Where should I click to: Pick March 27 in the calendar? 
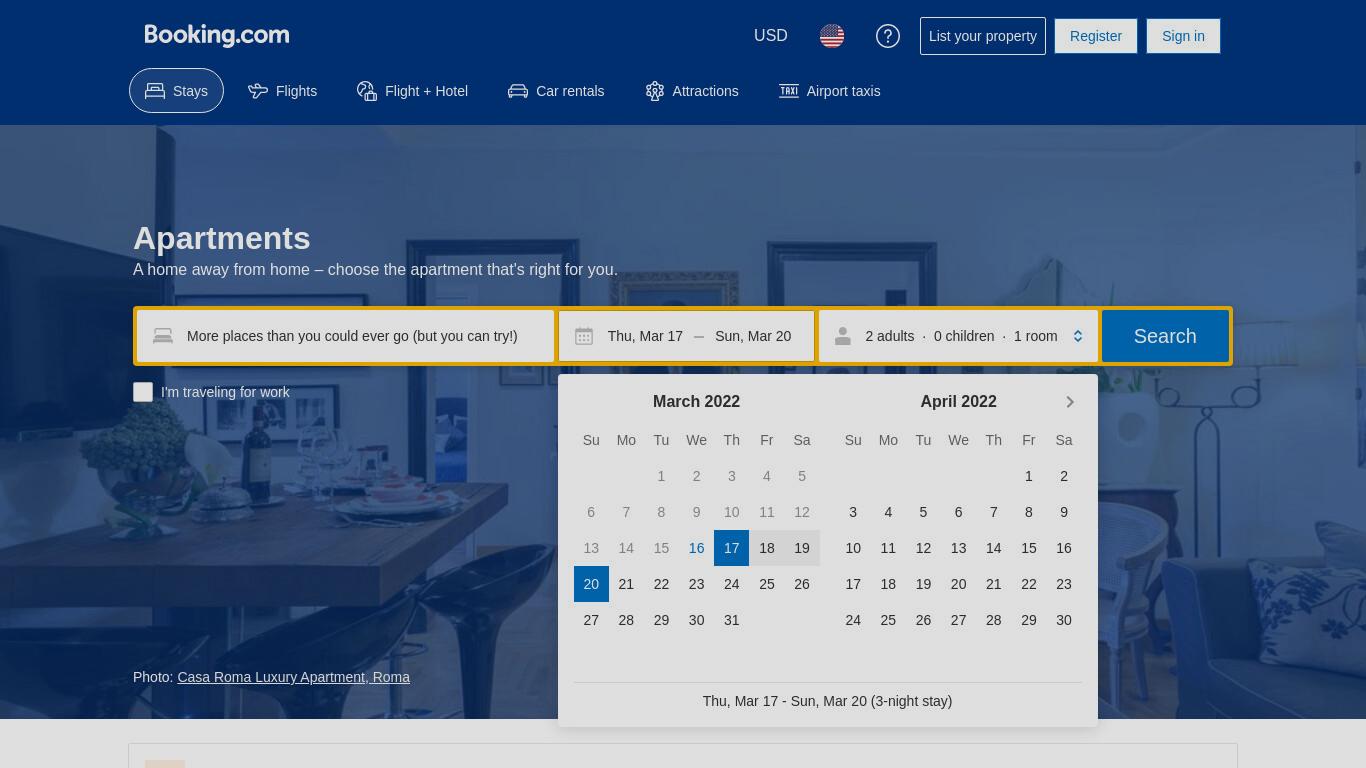(x=591, y=620)
